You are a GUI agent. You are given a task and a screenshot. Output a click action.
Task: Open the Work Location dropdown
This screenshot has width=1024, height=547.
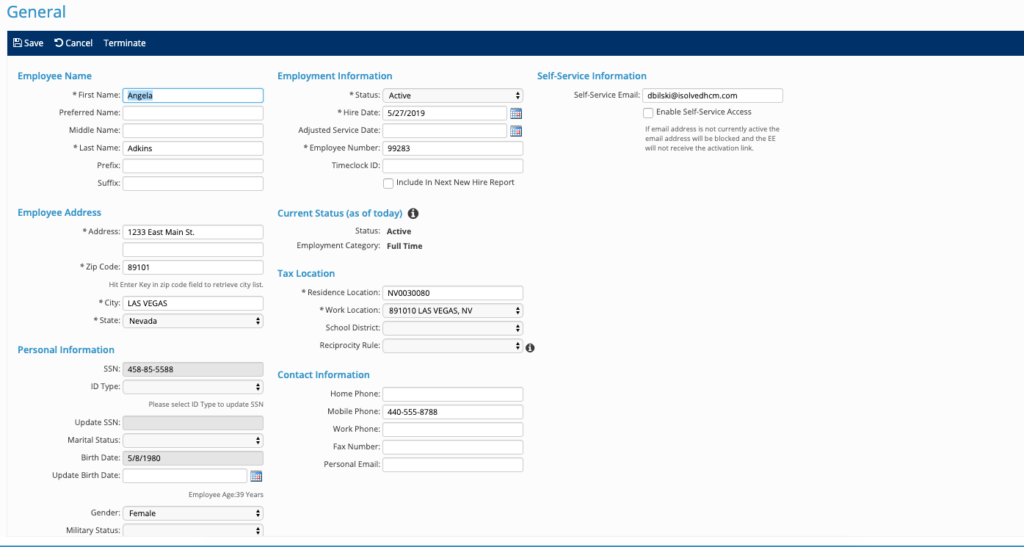(x=453, y=311)
